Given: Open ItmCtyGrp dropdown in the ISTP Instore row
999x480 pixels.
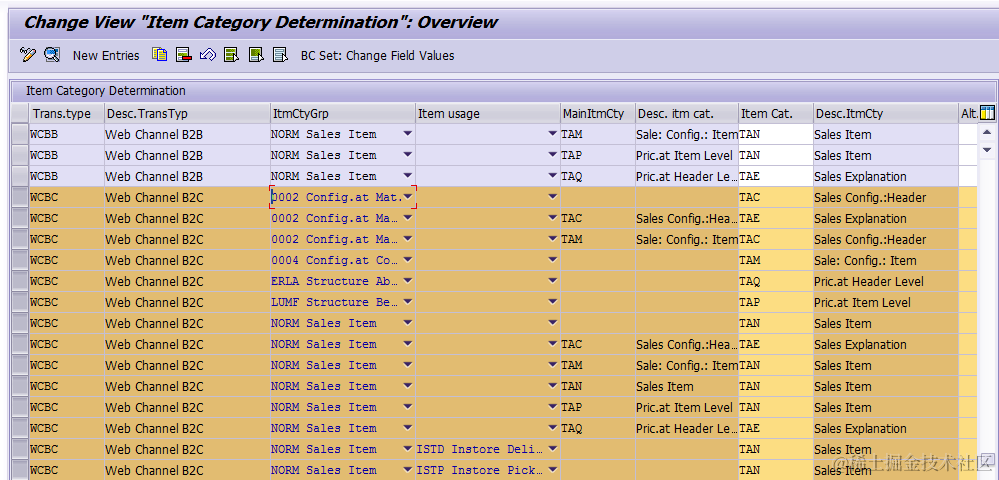Looking at the screenshot, I should 408,470.
